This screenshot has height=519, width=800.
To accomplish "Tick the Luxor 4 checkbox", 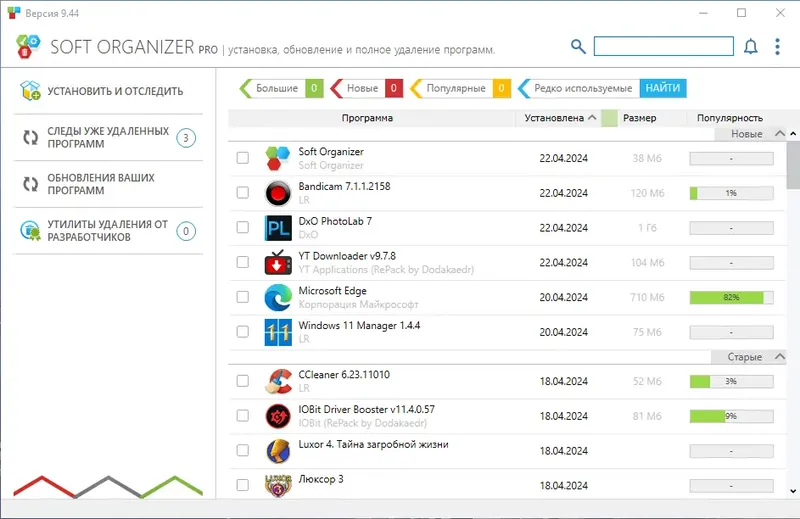I will point(243,450).
